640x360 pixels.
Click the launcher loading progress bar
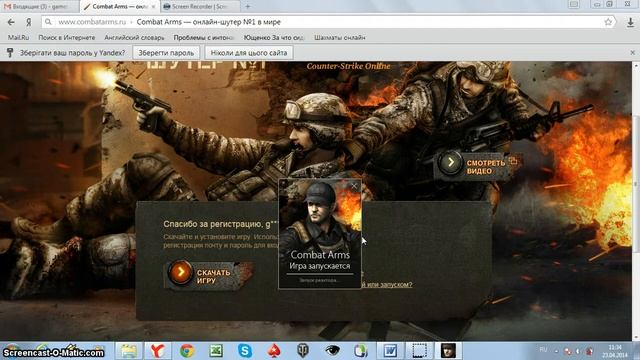(320, 274)
